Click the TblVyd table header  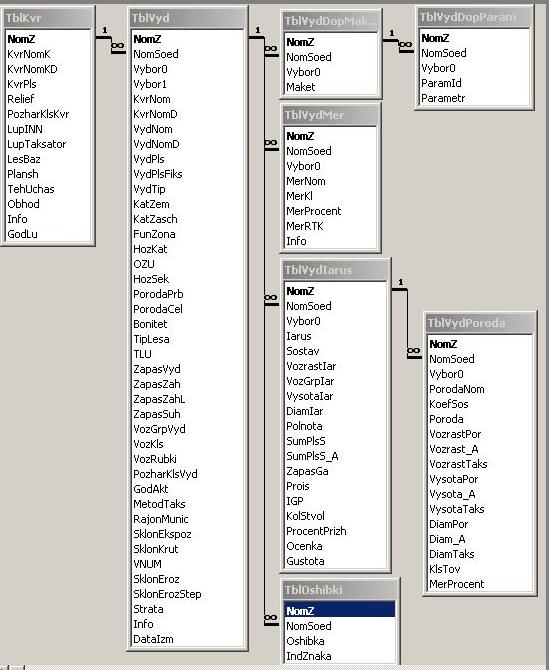(187, 18)
